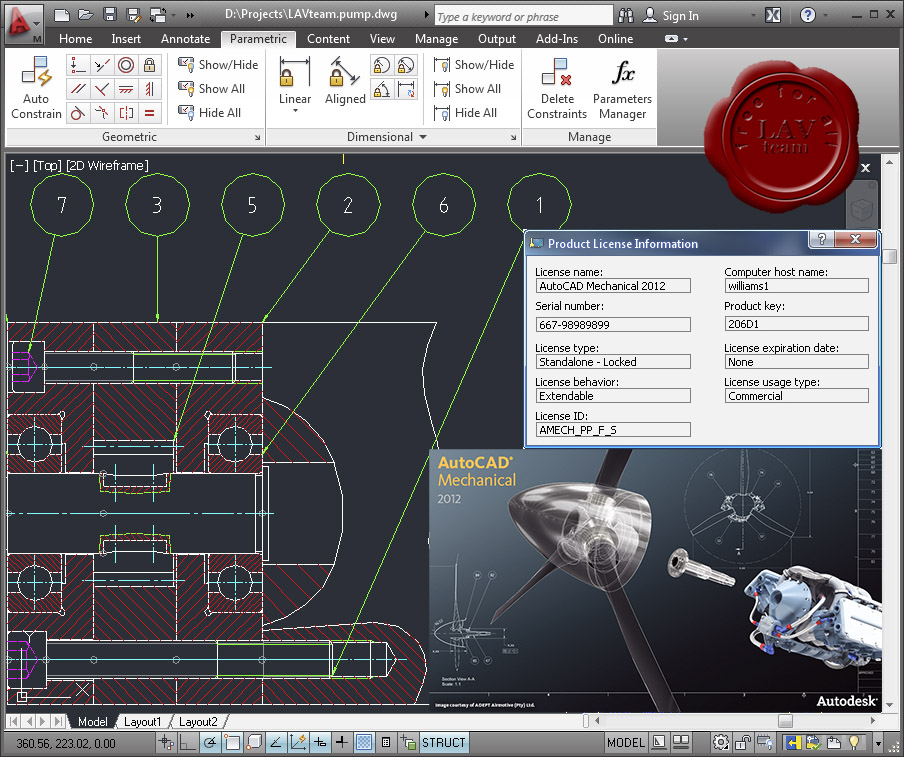904x757 pixels.
Task: Apply the Equal constraint
Action: pyautogui.click(x=149, y=113)
